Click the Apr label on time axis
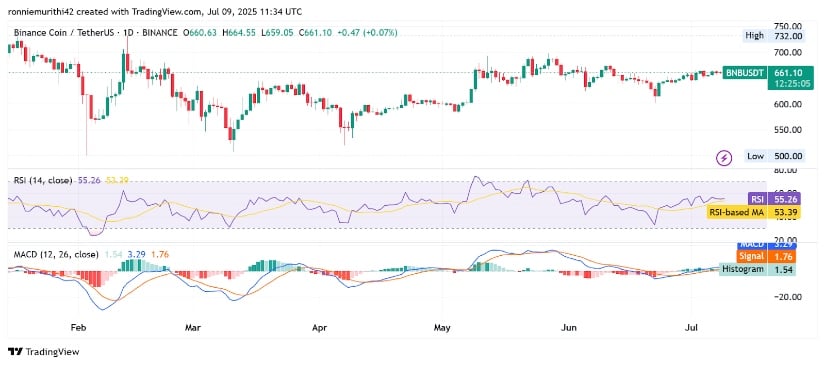 tap(320, 329)
